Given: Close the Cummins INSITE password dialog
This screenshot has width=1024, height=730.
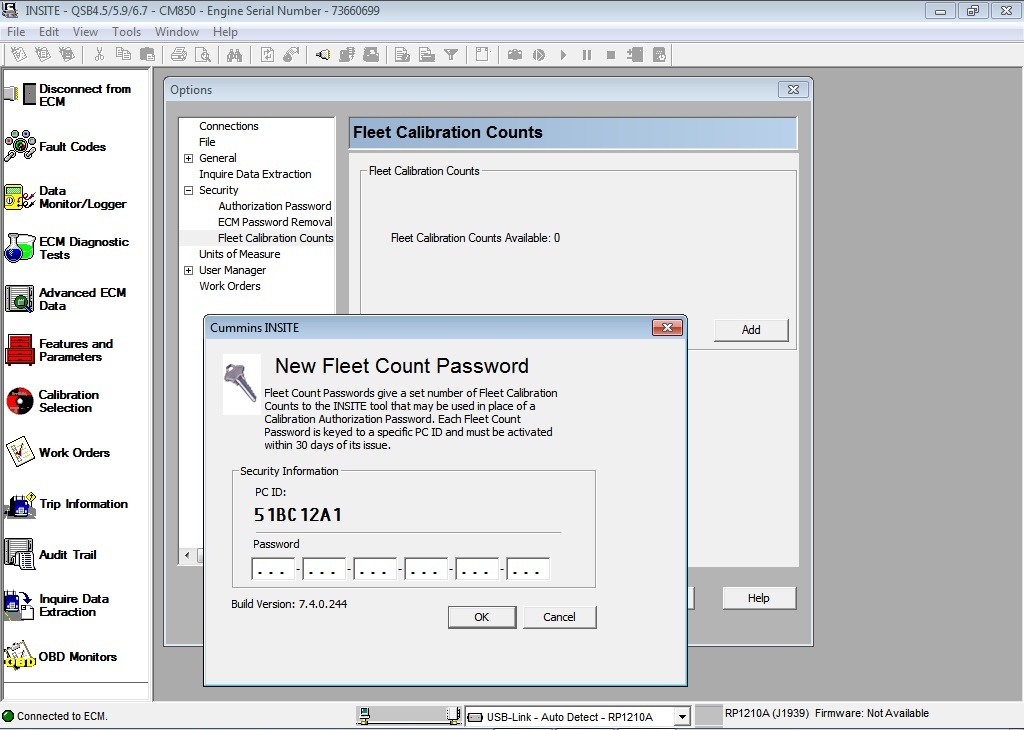Looking at the screenshot, I should coord(667,327).
